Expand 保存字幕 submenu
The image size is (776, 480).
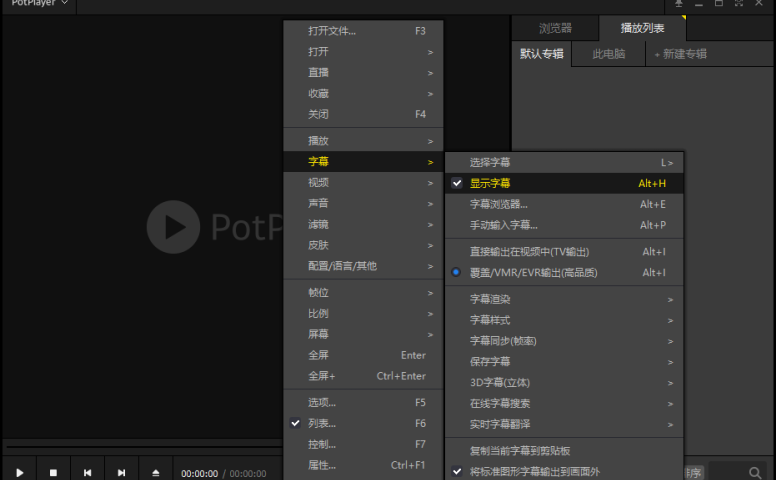click(564, 361)
